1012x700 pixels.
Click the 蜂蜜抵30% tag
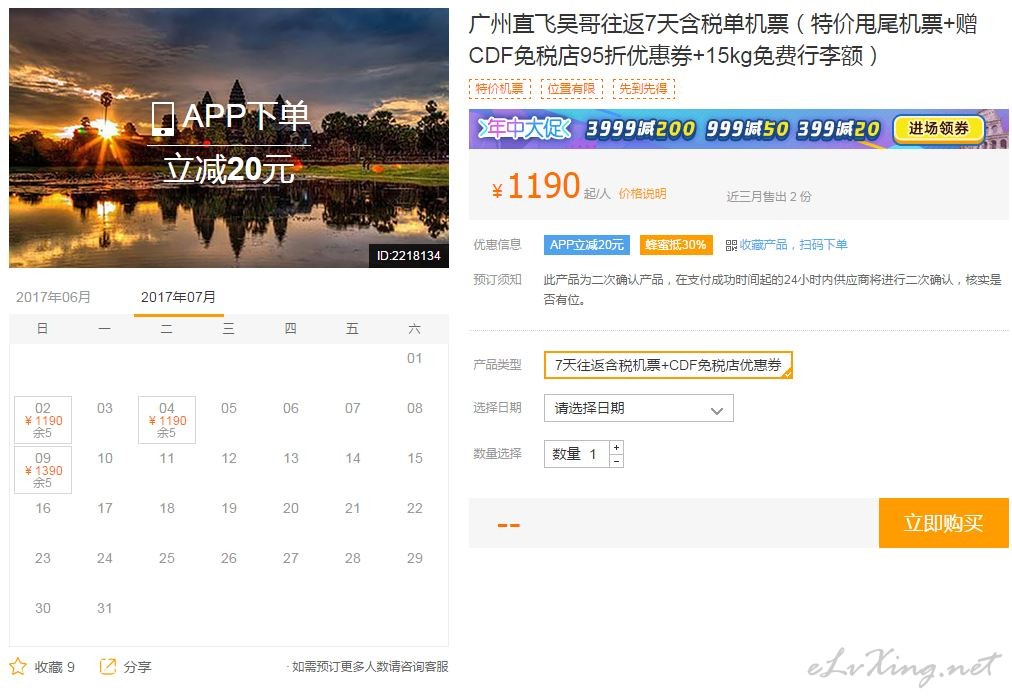676,245
